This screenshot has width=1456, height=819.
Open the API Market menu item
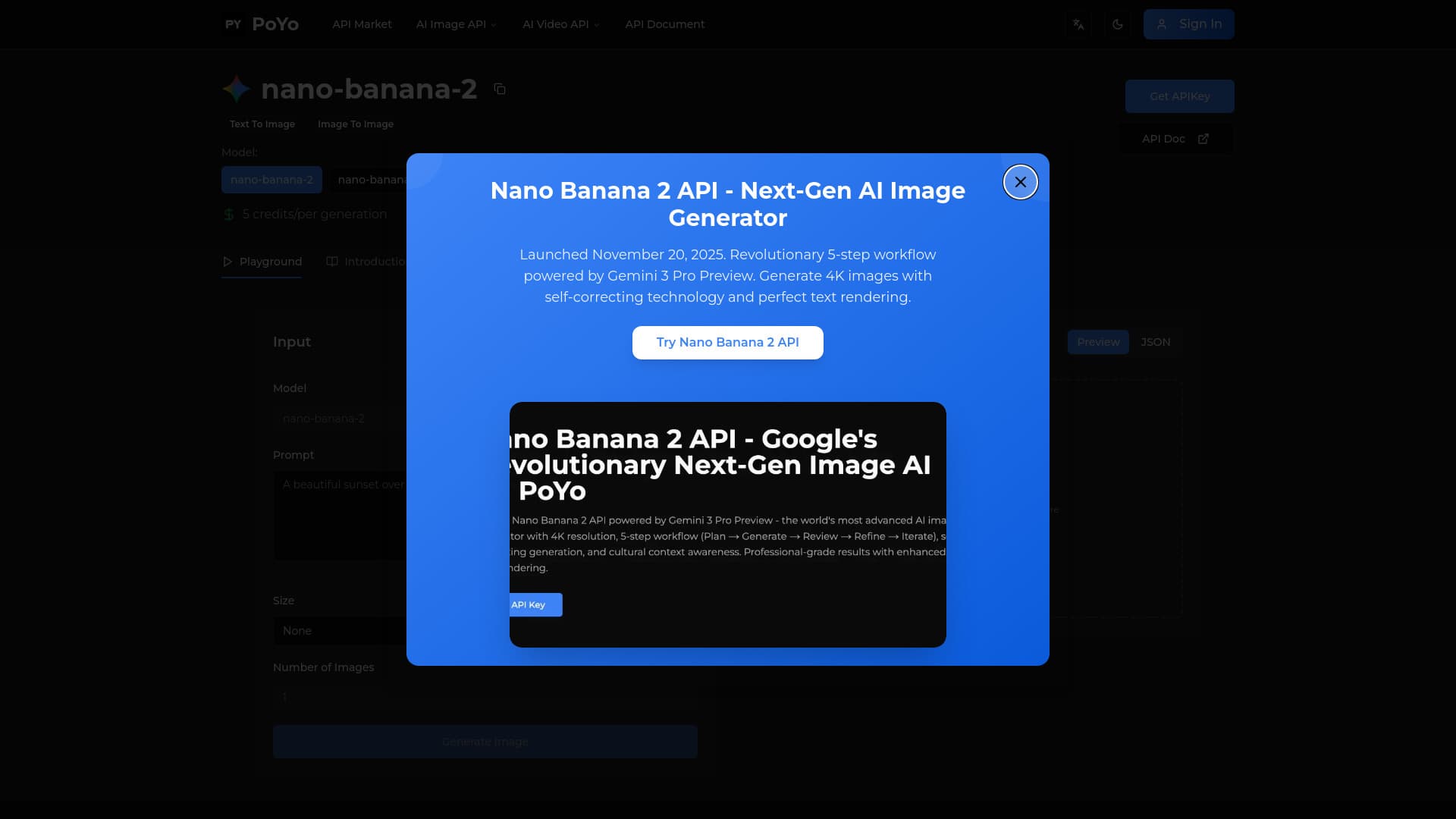click(x=362, y=24)
